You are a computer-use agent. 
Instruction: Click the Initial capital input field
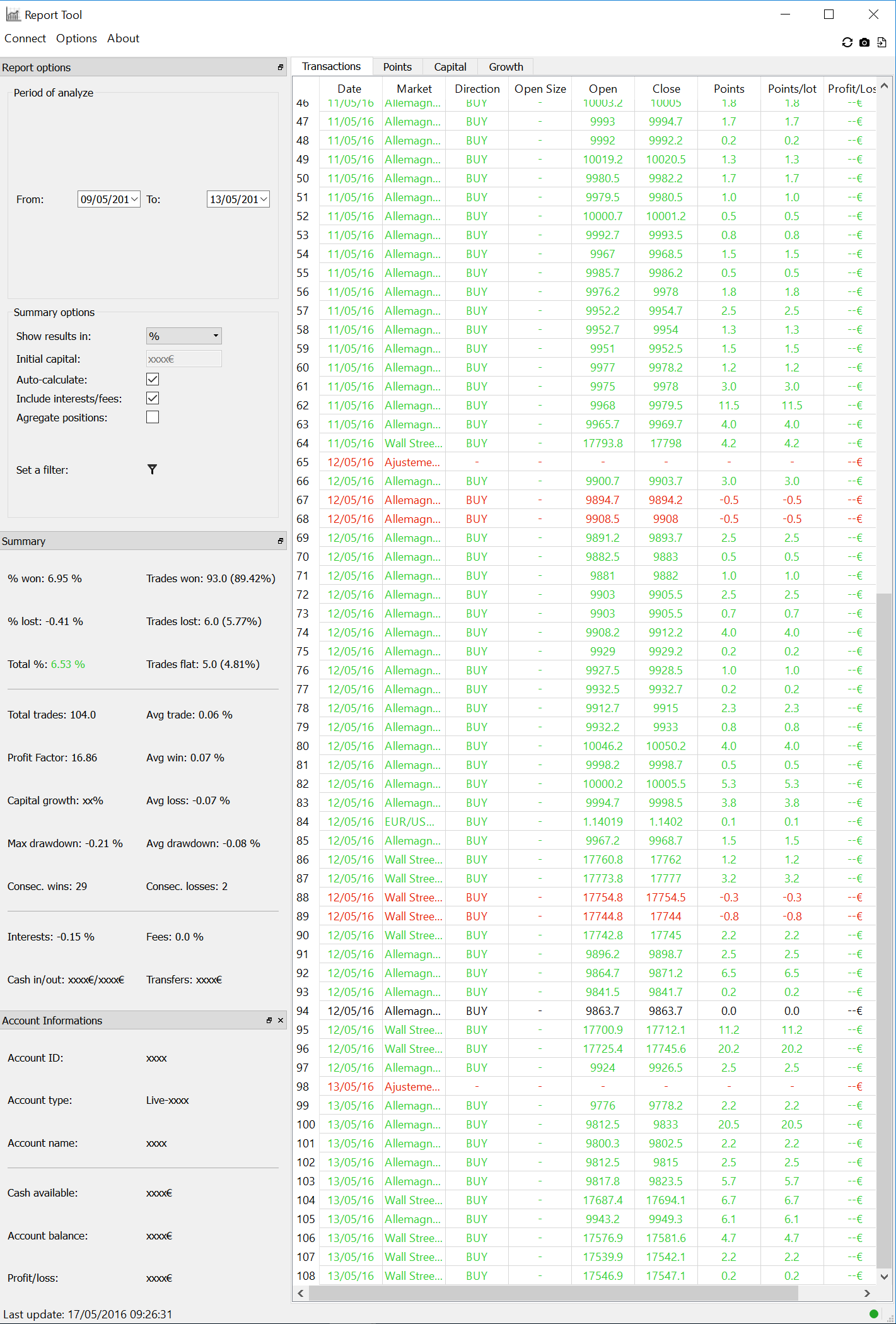pos(184,359)
